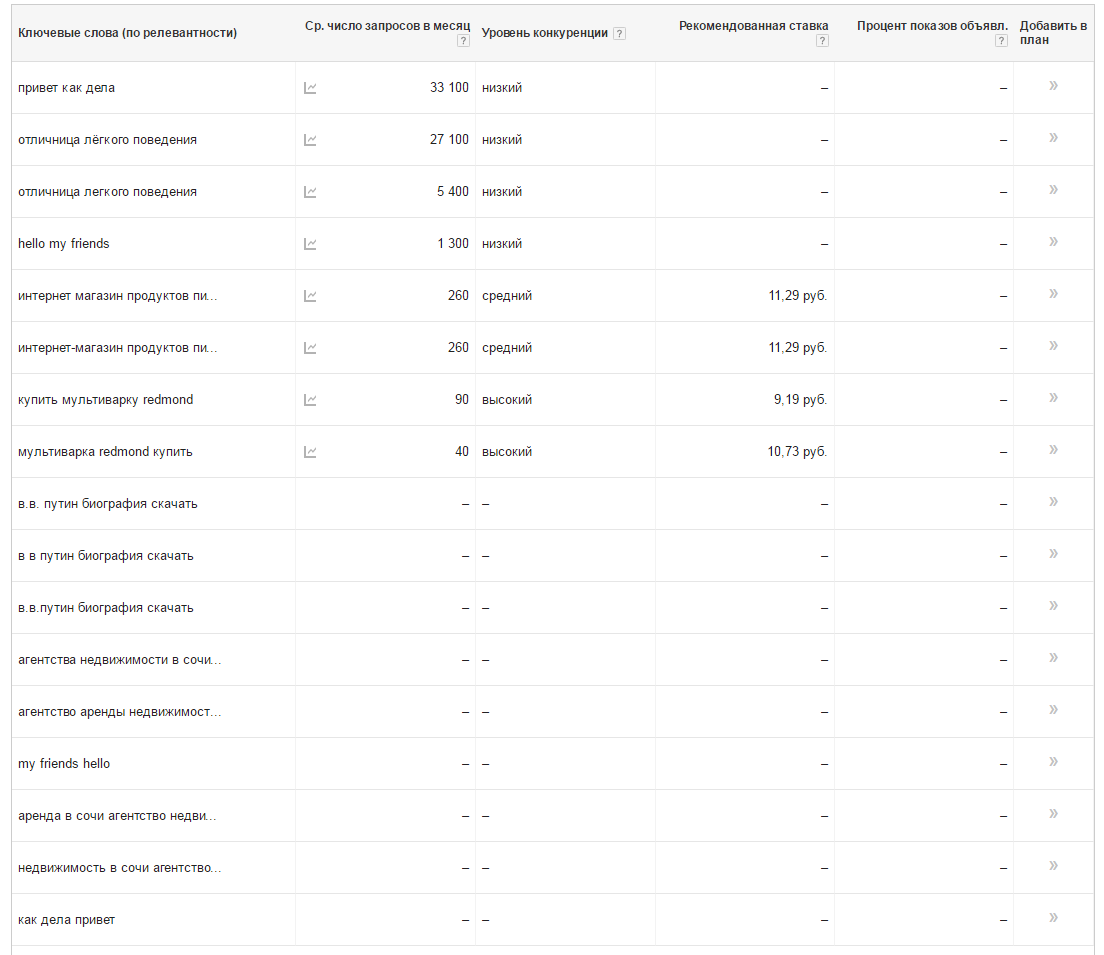This screenshot has height=955, width=1104.
Task: Click chart icon for 'купить мультиварку redmond'
Action: click(310, 400)
